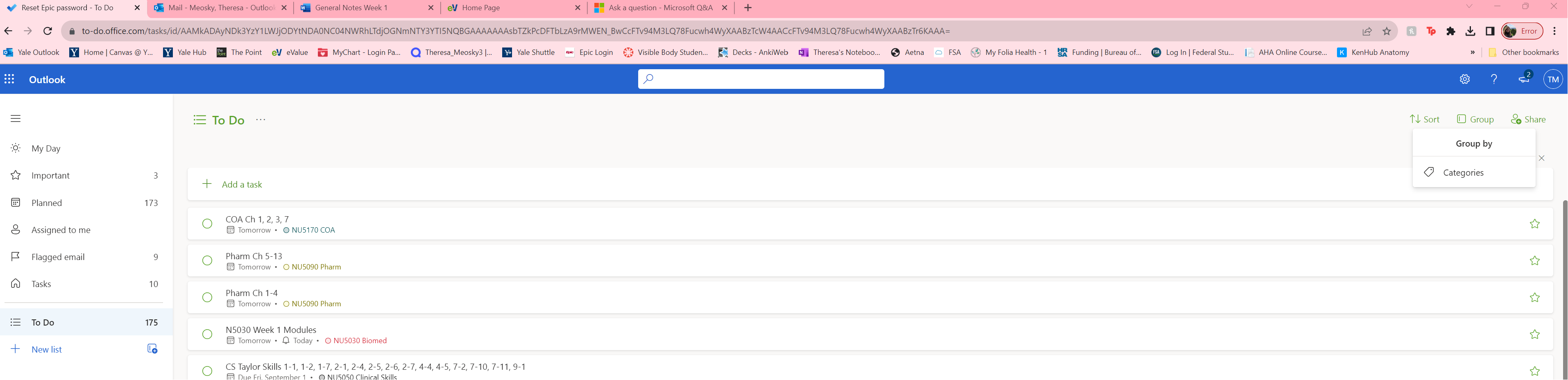Open the TM account manager avatar
This screenshot has height=380, width=1568.
point(1553,79)
